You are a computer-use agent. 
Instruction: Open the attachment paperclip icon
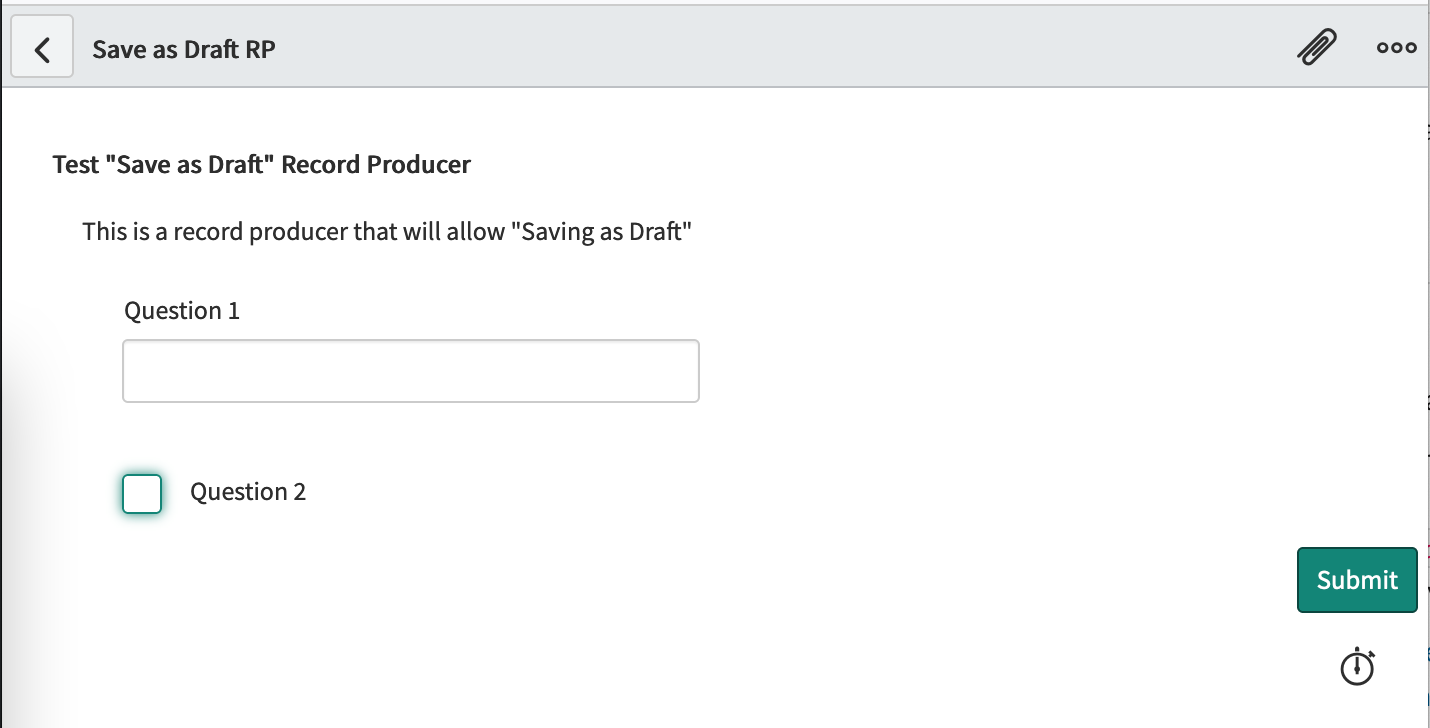tap(1317, 46)
